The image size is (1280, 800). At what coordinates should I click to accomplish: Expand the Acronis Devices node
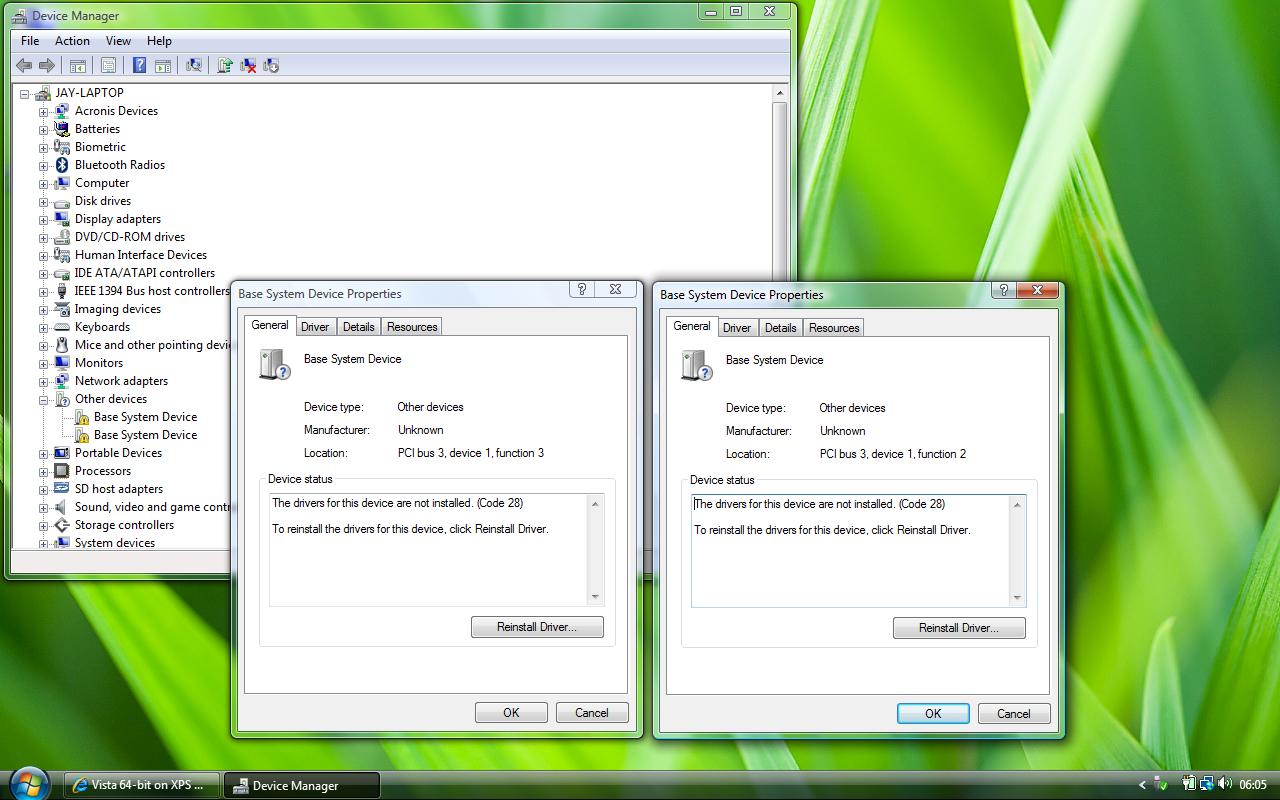click(x=44, y=111)
